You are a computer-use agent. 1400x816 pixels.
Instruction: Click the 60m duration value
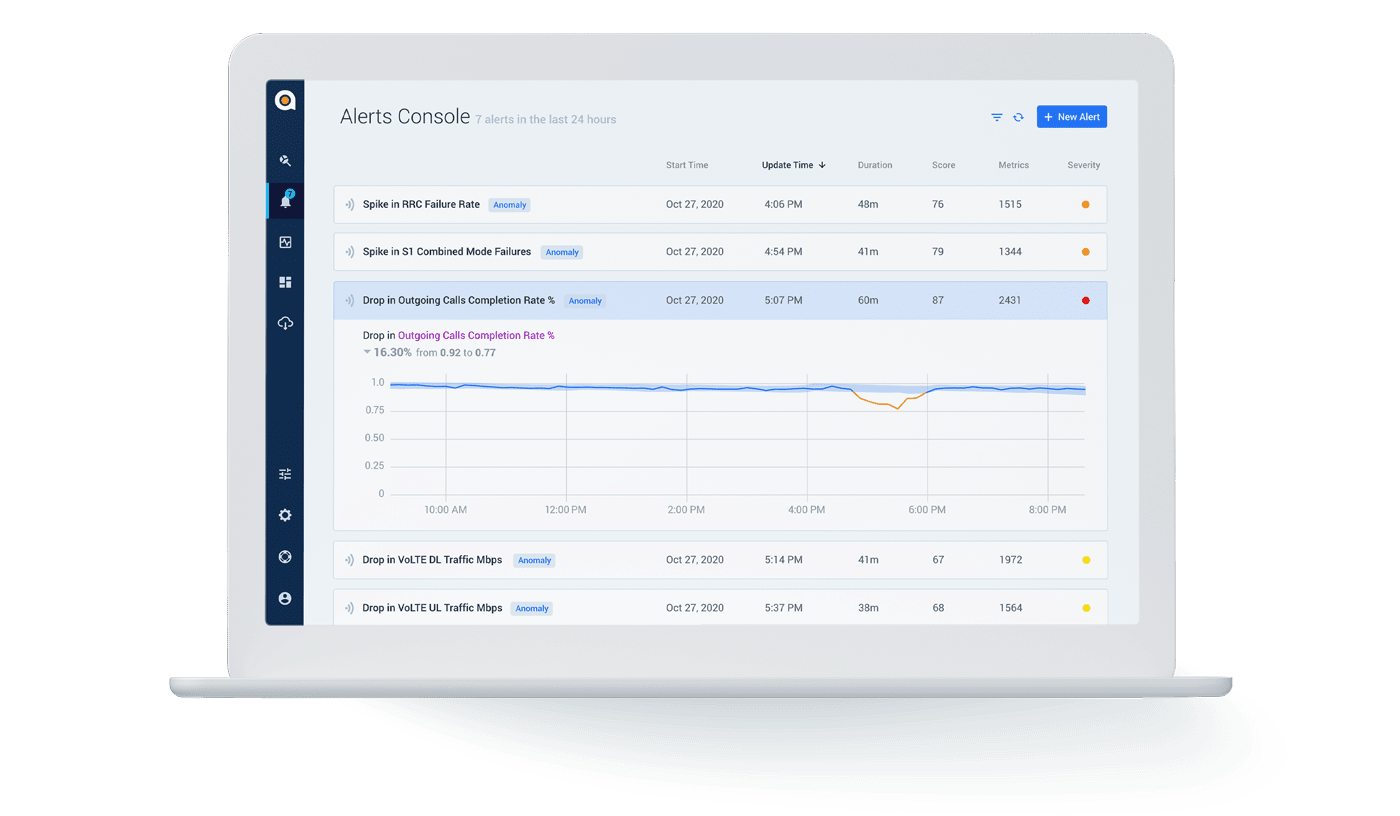868,300
